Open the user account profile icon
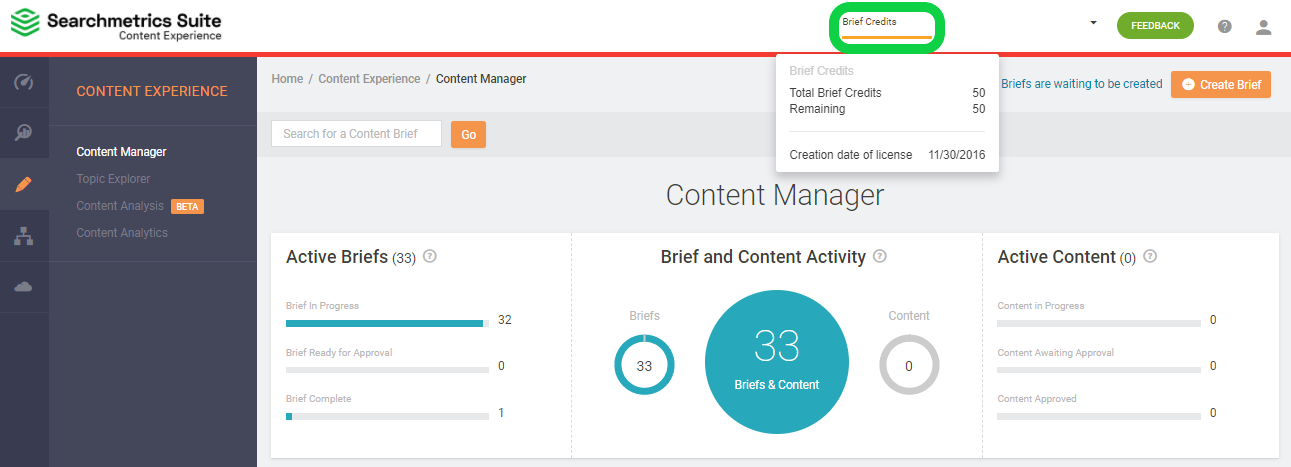The image size is (1291, 467). (1264, 27)
